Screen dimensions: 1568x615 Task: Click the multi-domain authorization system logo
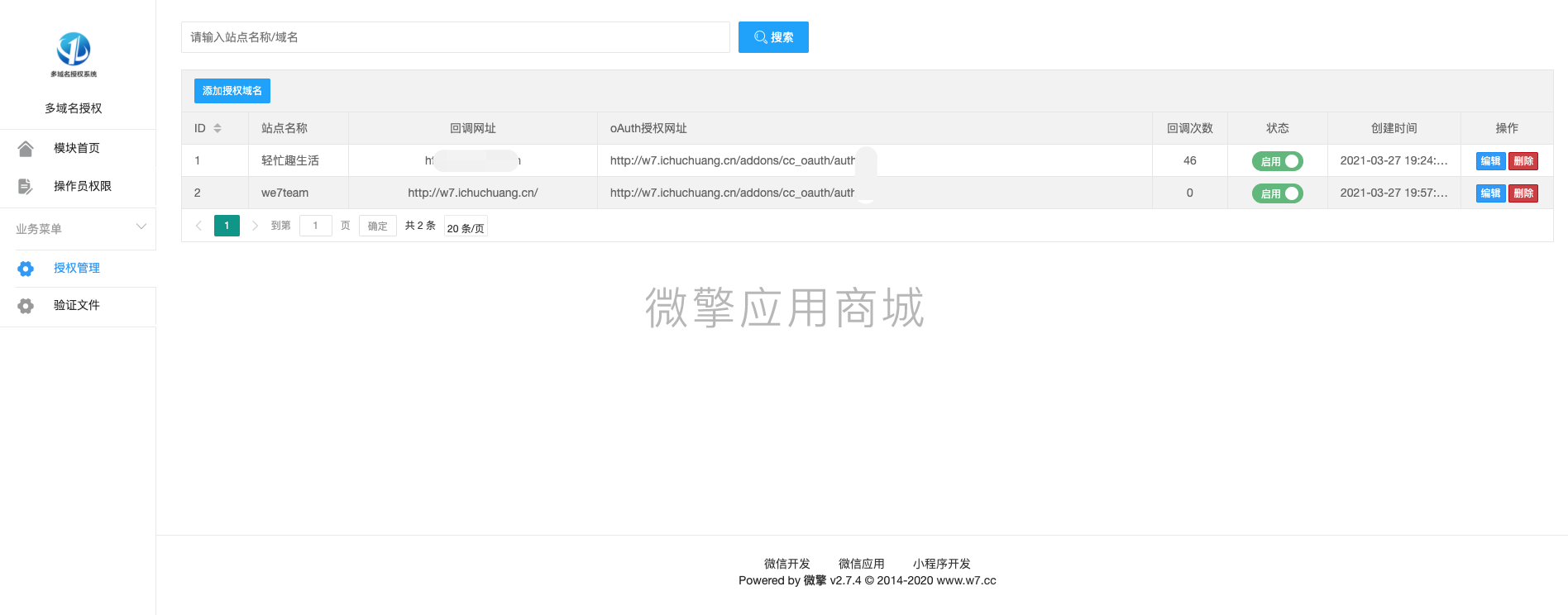[x=74, y=53]
